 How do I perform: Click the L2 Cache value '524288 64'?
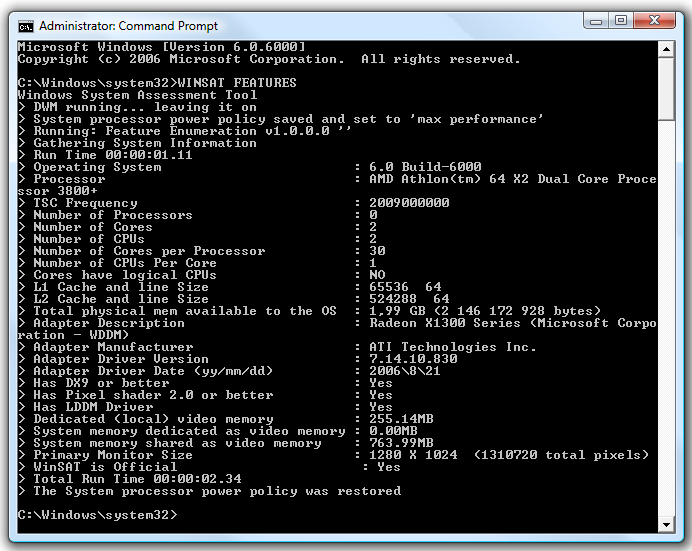409,299
